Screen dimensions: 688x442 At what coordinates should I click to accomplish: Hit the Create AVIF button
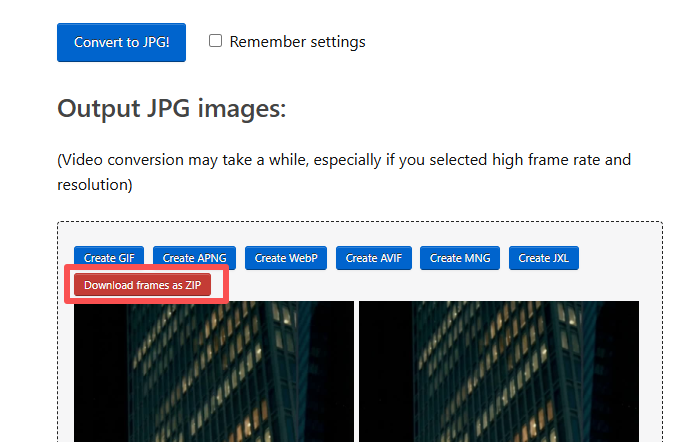tap(375, 258)
